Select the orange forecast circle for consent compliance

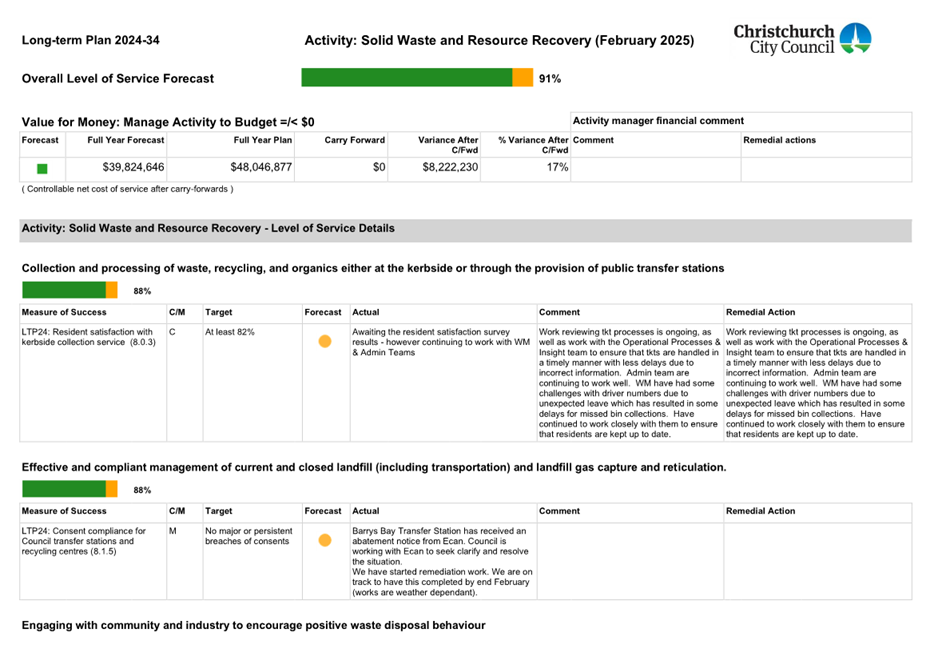(324, 541)
